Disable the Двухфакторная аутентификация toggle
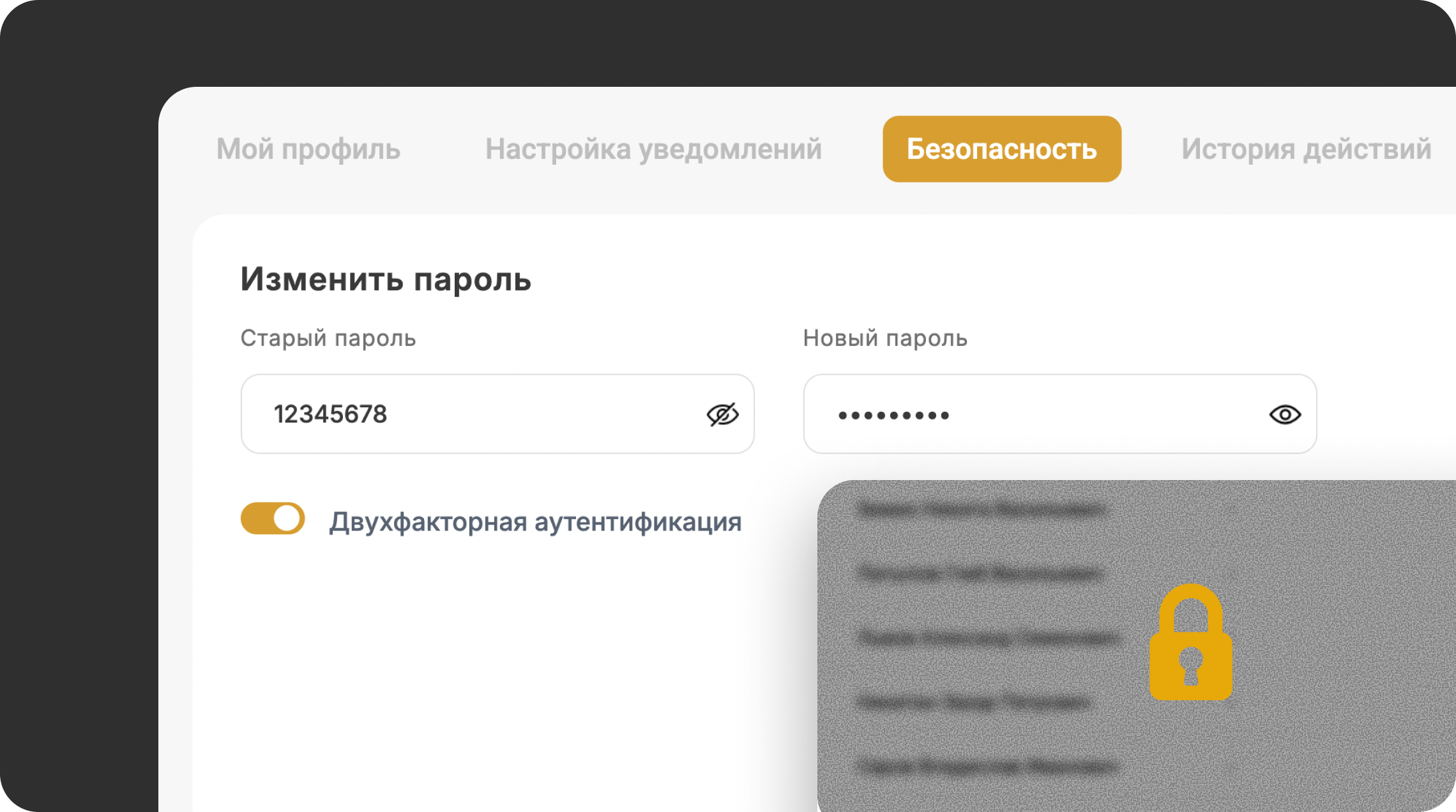This screenshot has height=812, width=1456. pyautogui.click(x=273, y=518)
